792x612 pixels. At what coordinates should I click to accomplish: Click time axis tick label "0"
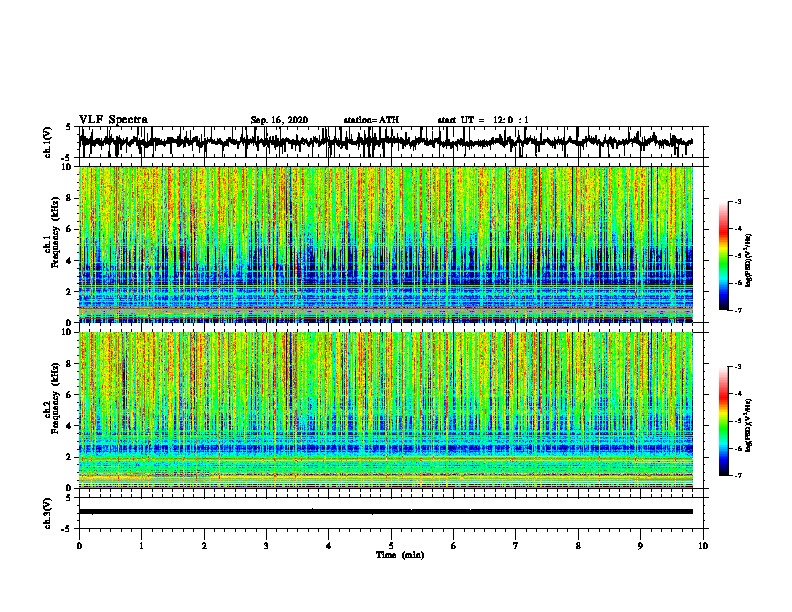coord(79,546)
